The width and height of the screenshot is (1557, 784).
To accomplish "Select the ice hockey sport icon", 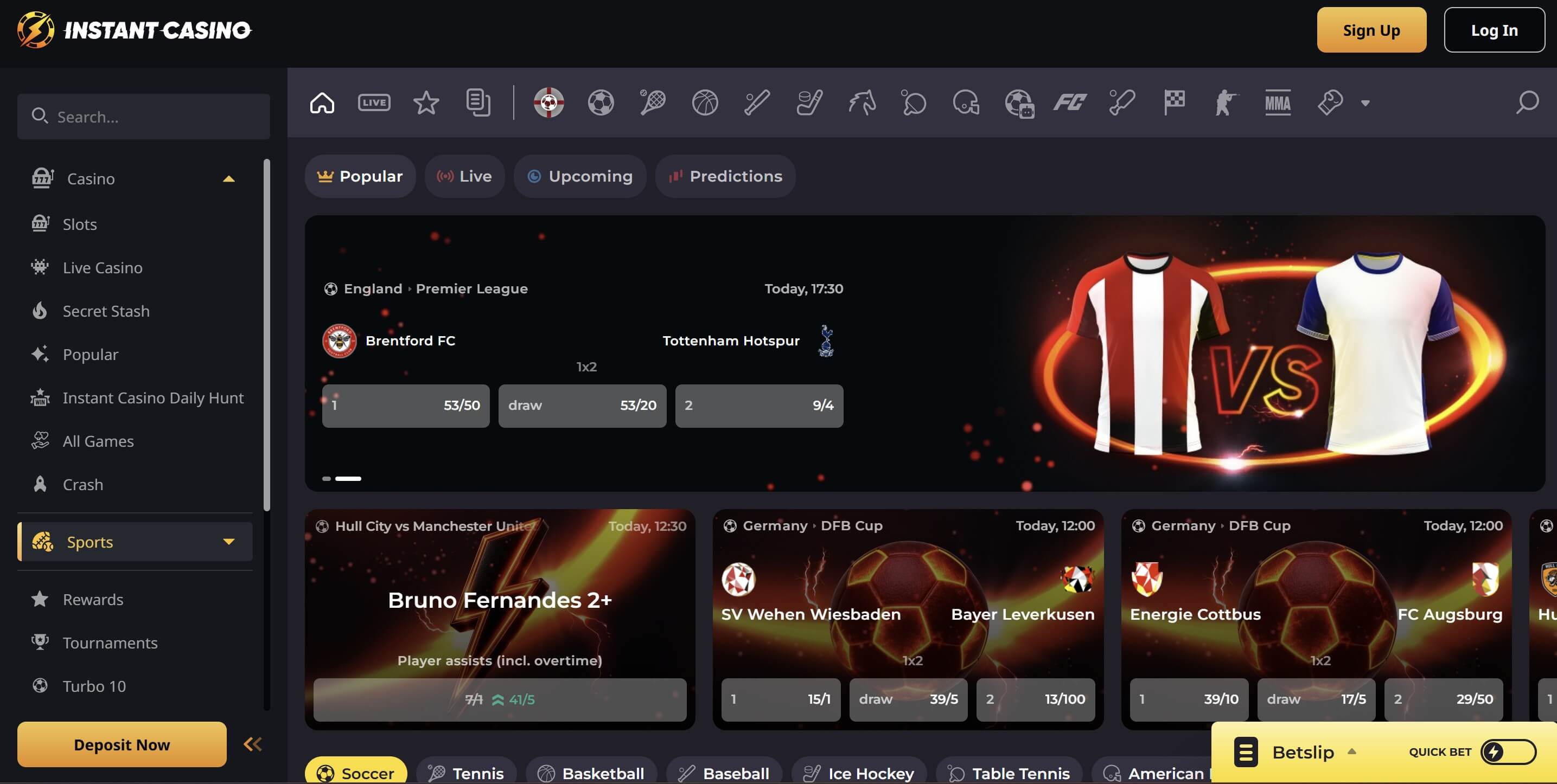I will pyautogui.click(x=809, y=102).
